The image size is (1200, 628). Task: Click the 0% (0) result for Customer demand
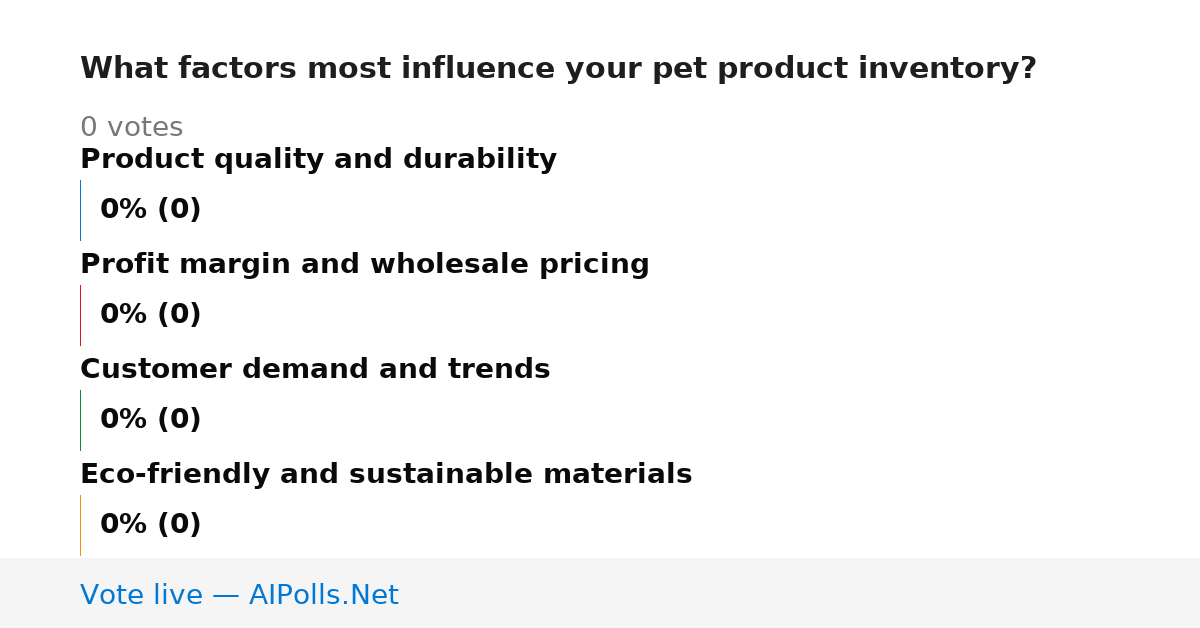(x=151, y=420)
